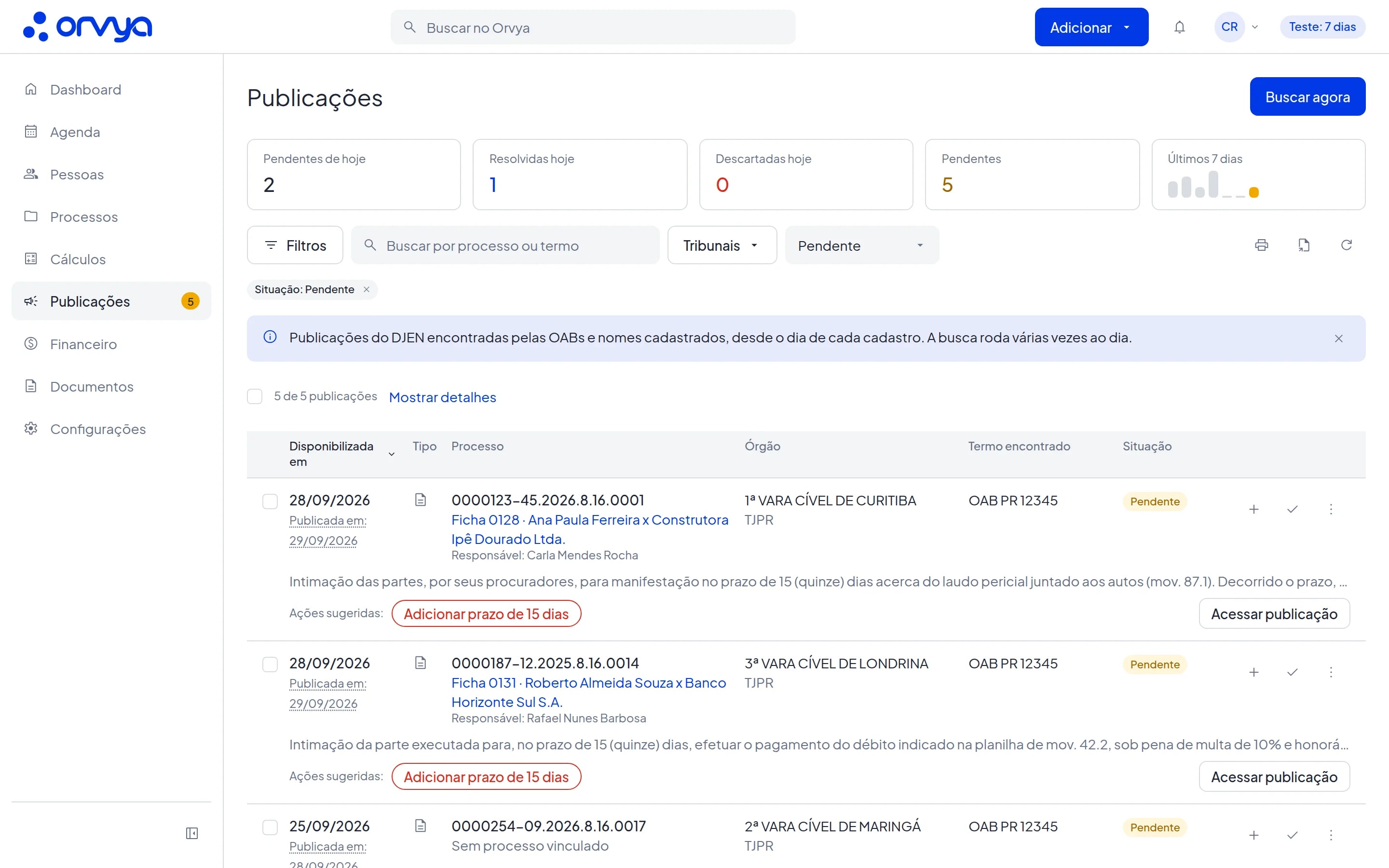Check the row for process 0000123-45.2026.8.16.0001
The height and width of the screenshot is (868, 1389).
point(270,501)
